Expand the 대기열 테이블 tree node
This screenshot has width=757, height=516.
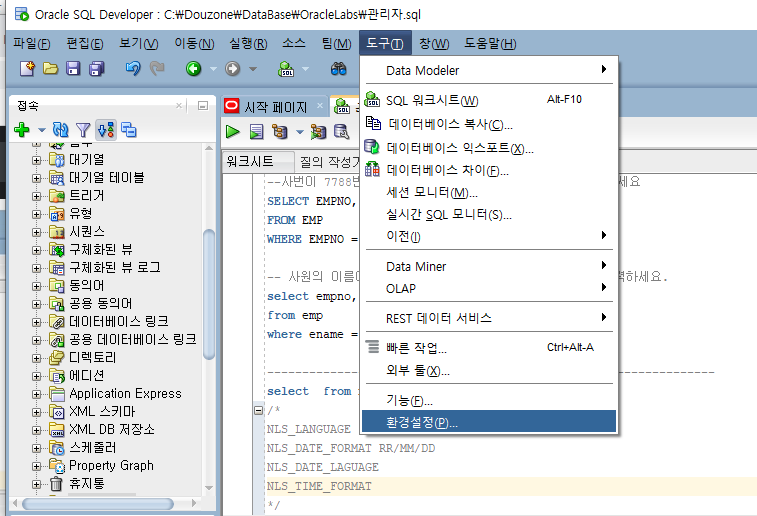[37, 178]
